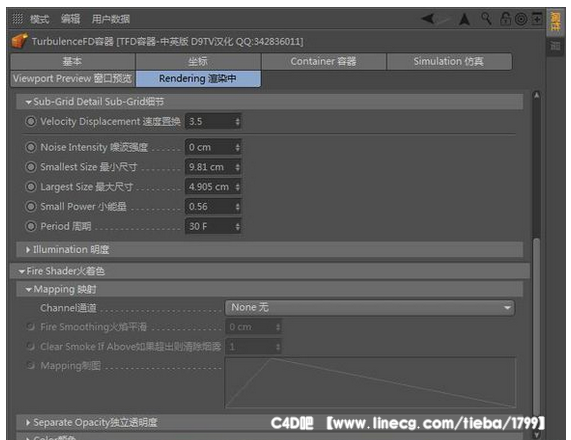Toggle Clear Smoke If Above animation circle
This screenshot has width=571, height=440.
tap(31, 345)
